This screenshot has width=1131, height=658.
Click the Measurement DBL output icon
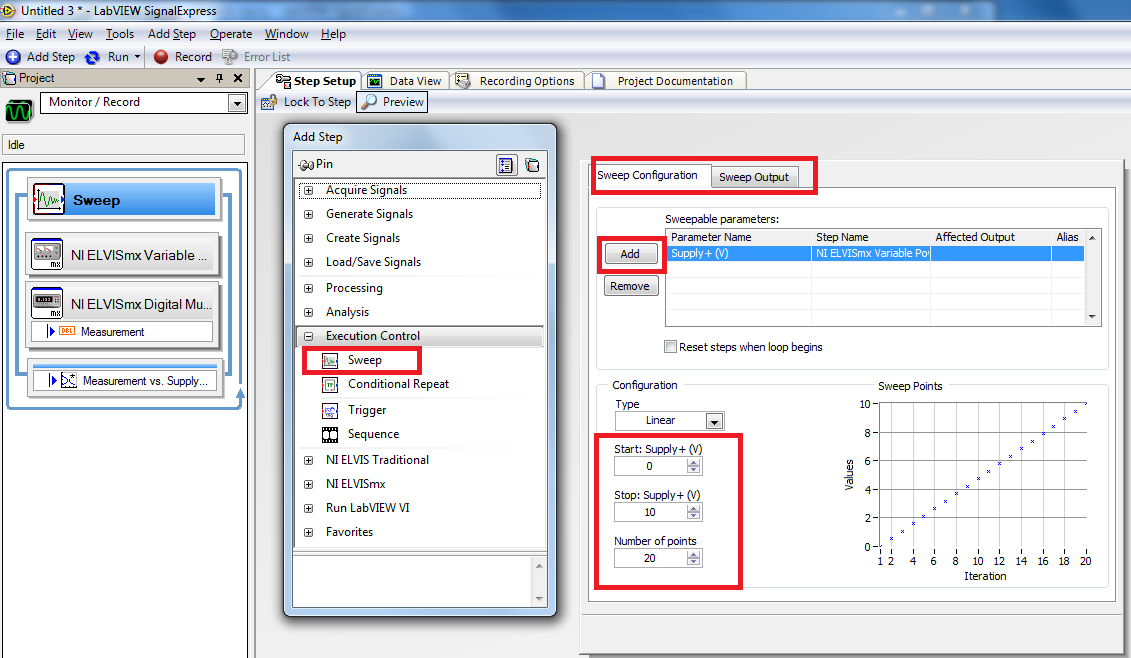(x=66, y=331)
